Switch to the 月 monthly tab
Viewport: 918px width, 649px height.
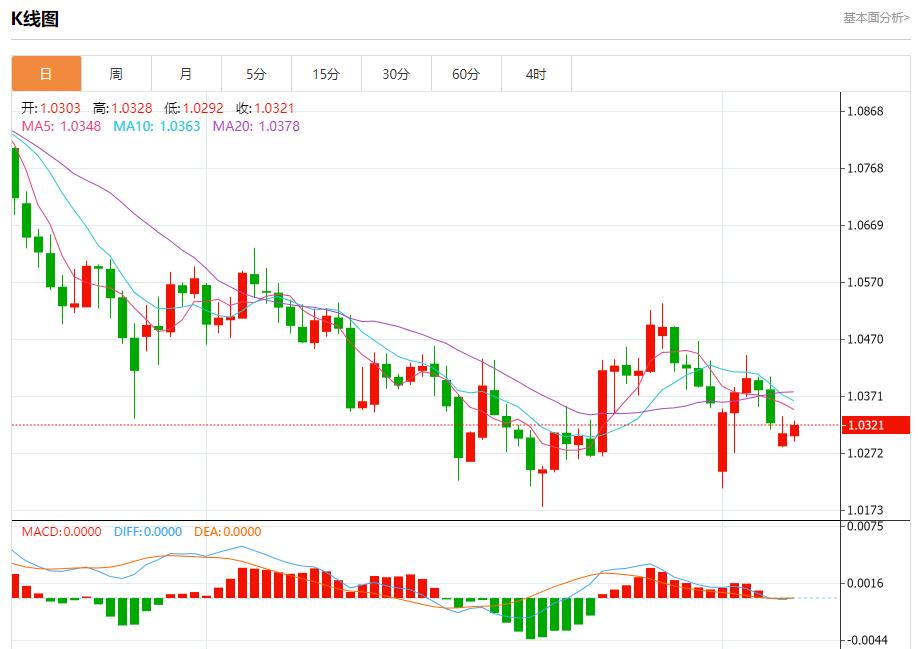pyautogui.click(x=186, y=74)
